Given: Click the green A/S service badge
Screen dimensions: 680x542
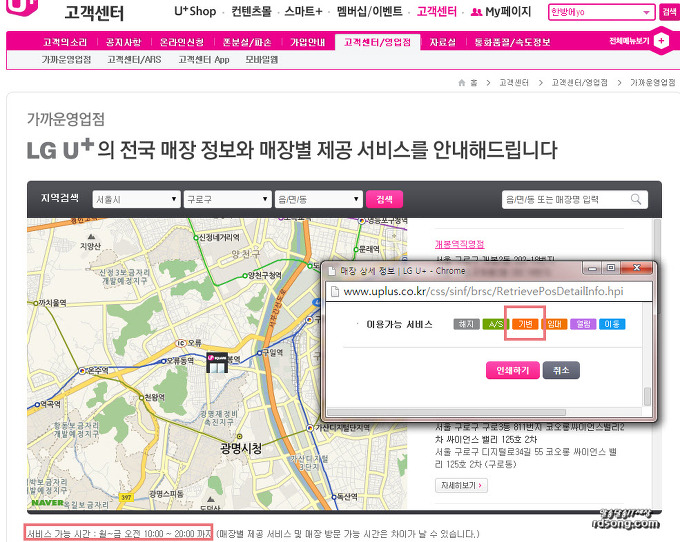Looking at the screenshot, I should point(495,324).
